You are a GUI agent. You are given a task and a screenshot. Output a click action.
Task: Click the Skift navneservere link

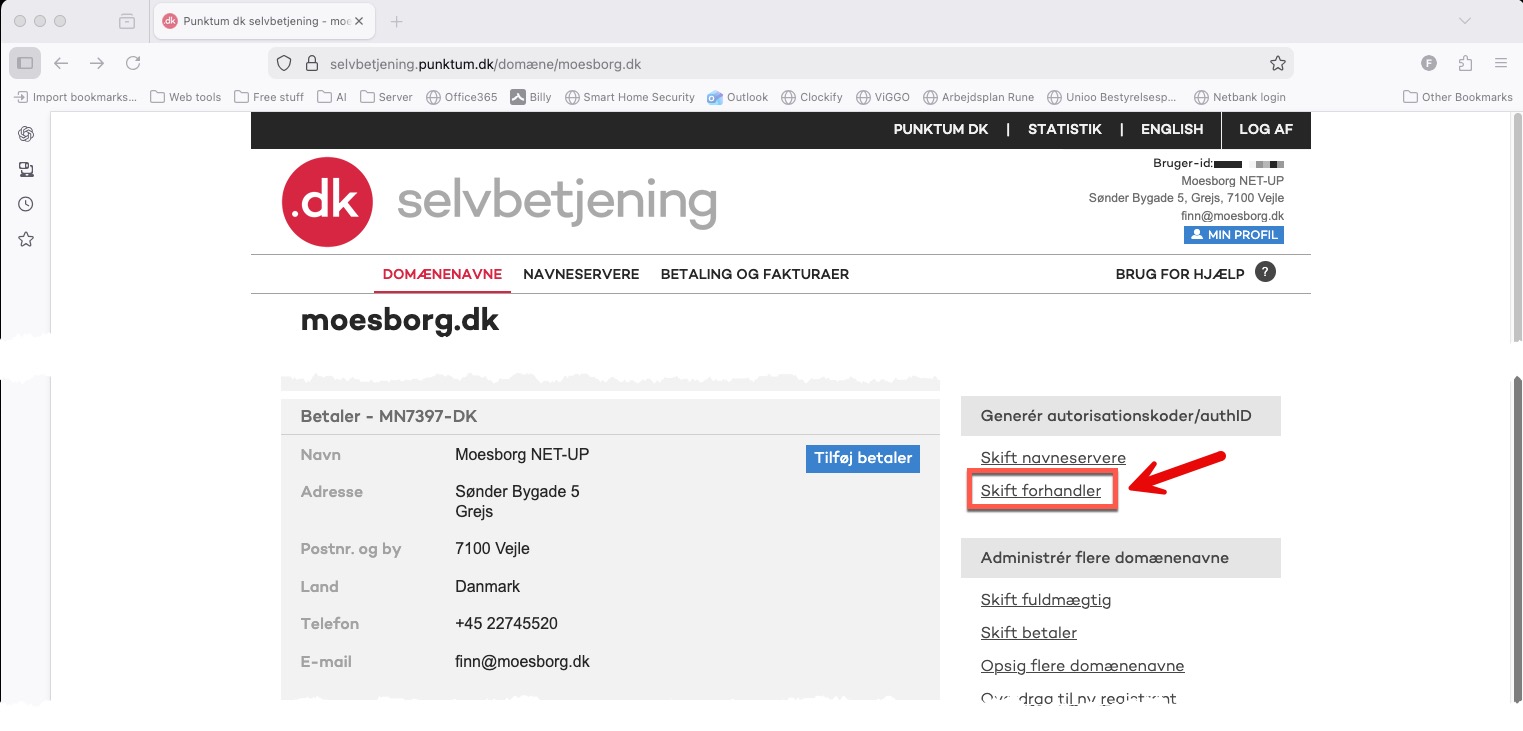coord(1053,458)
